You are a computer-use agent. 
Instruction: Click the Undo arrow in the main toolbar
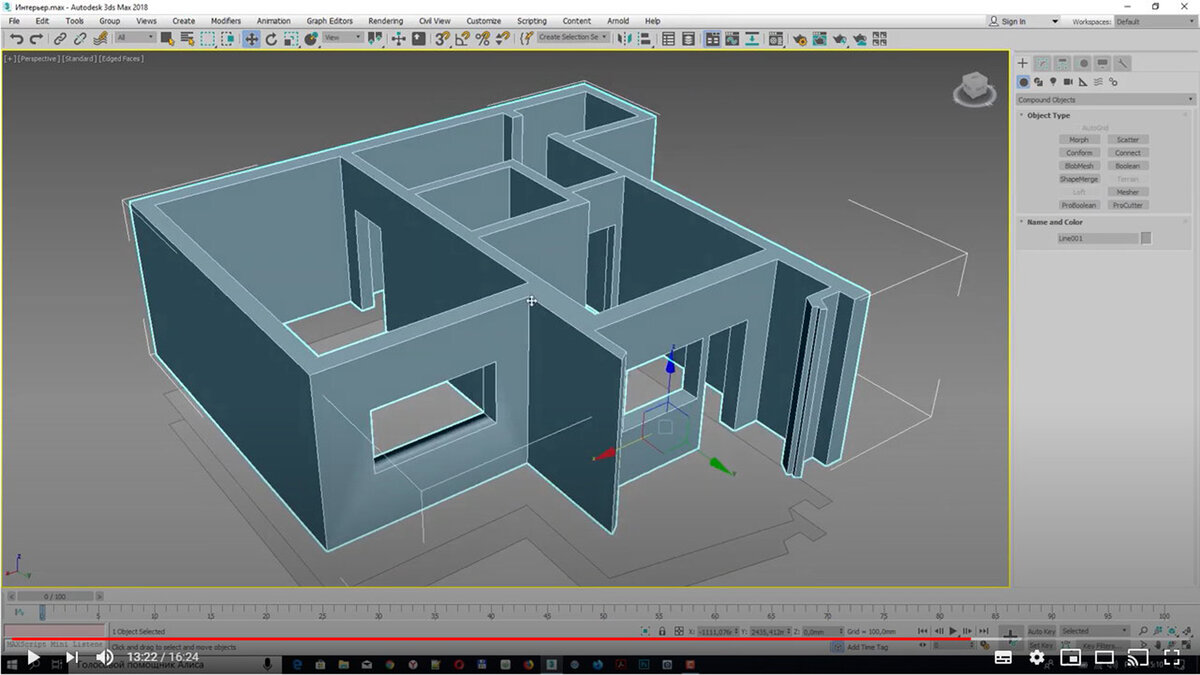(x=17, y=39)
